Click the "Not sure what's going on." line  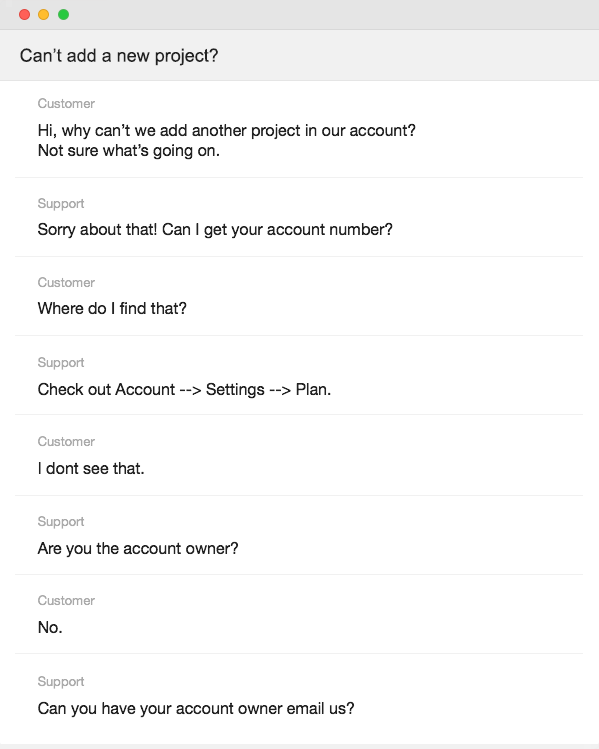point(128,151)
